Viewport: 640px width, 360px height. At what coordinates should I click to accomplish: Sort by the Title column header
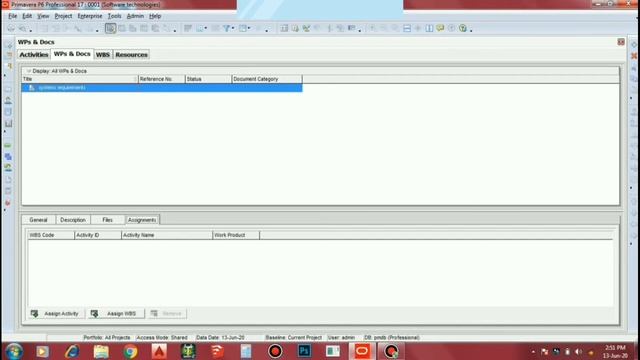[80, 79]
